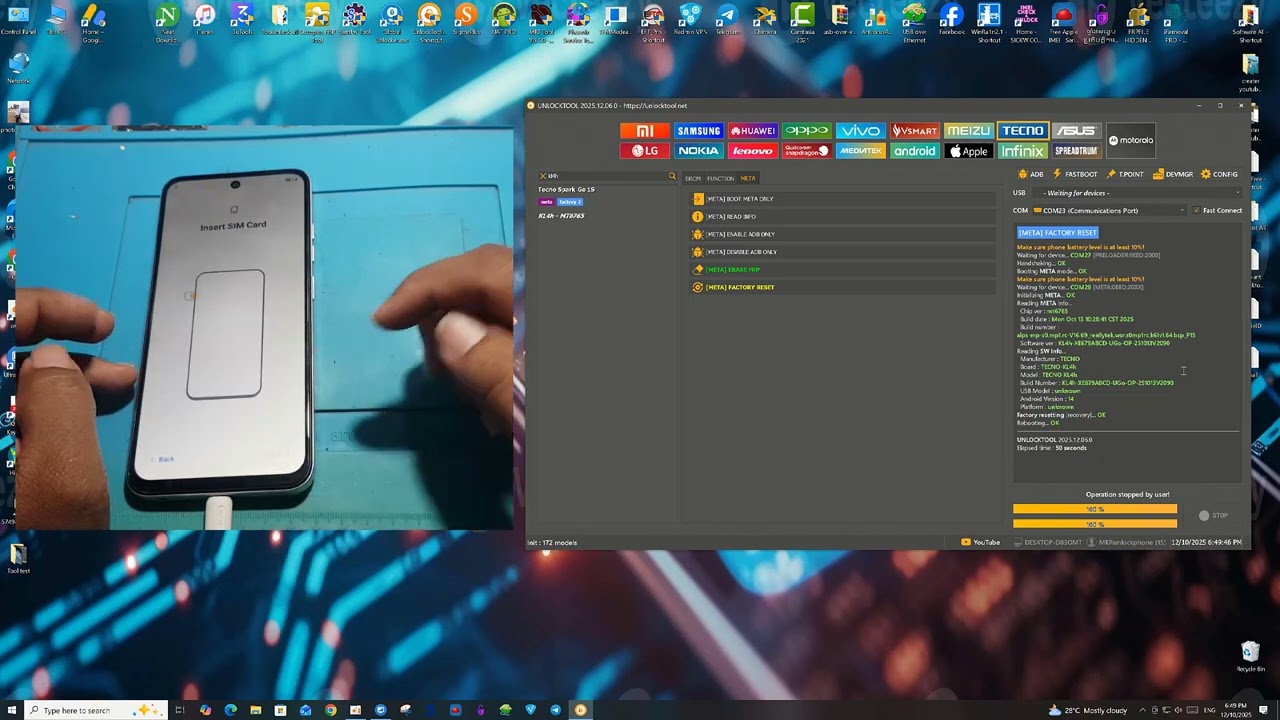Select the Apple brand tile

pos(968,151)
